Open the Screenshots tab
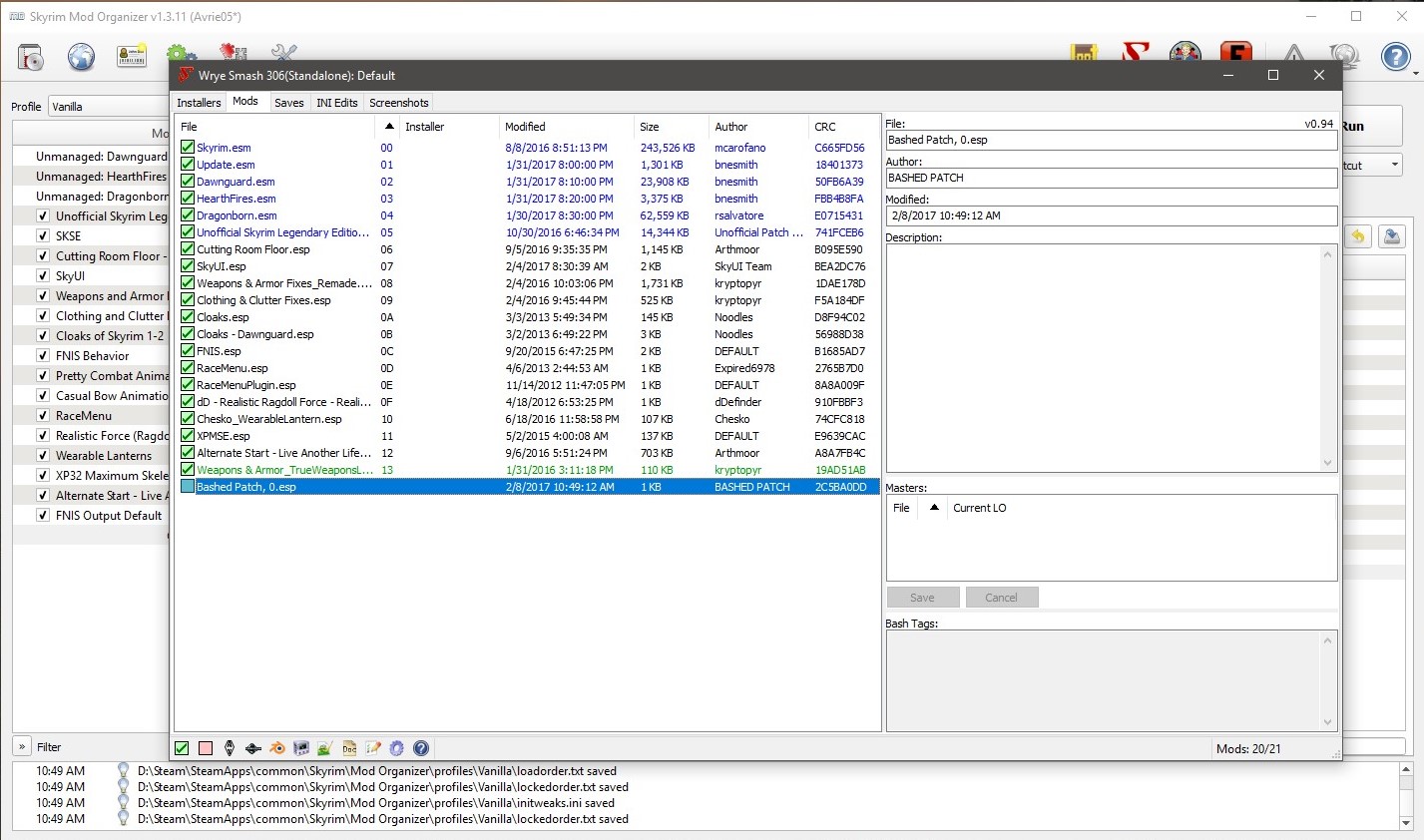1424x840 pixels. [x=398, y=103]
